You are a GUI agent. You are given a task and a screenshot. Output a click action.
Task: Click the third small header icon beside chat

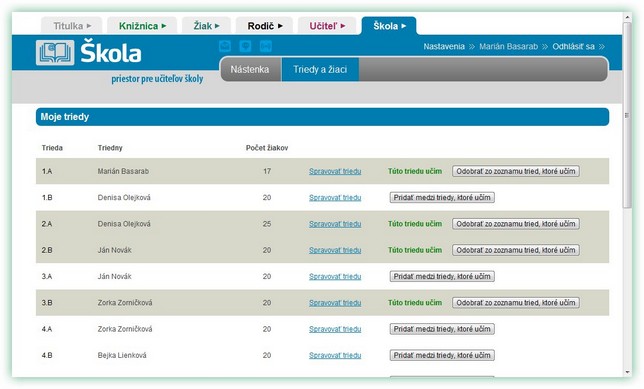(x=266, y=46)
